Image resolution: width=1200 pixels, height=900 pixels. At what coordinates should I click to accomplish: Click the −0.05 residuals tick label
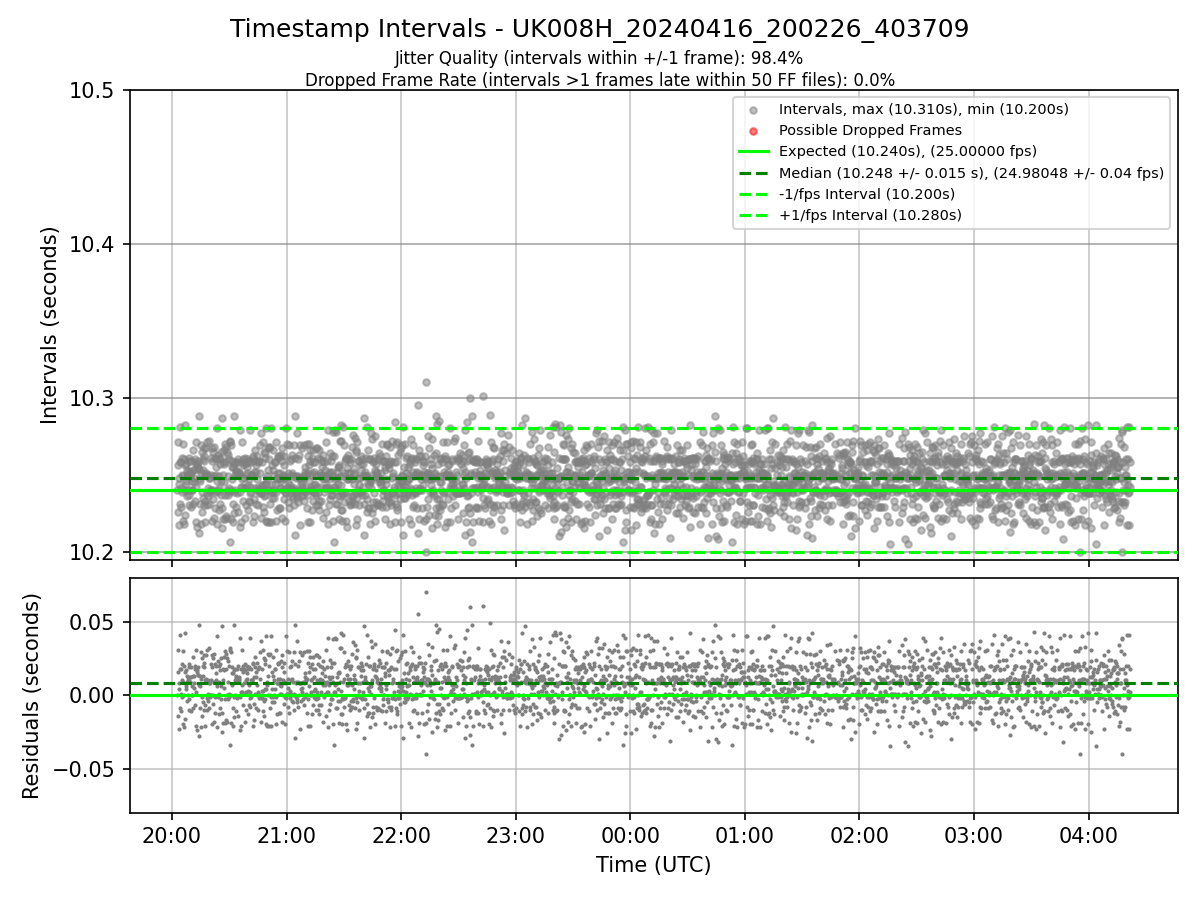coord(86,769)
